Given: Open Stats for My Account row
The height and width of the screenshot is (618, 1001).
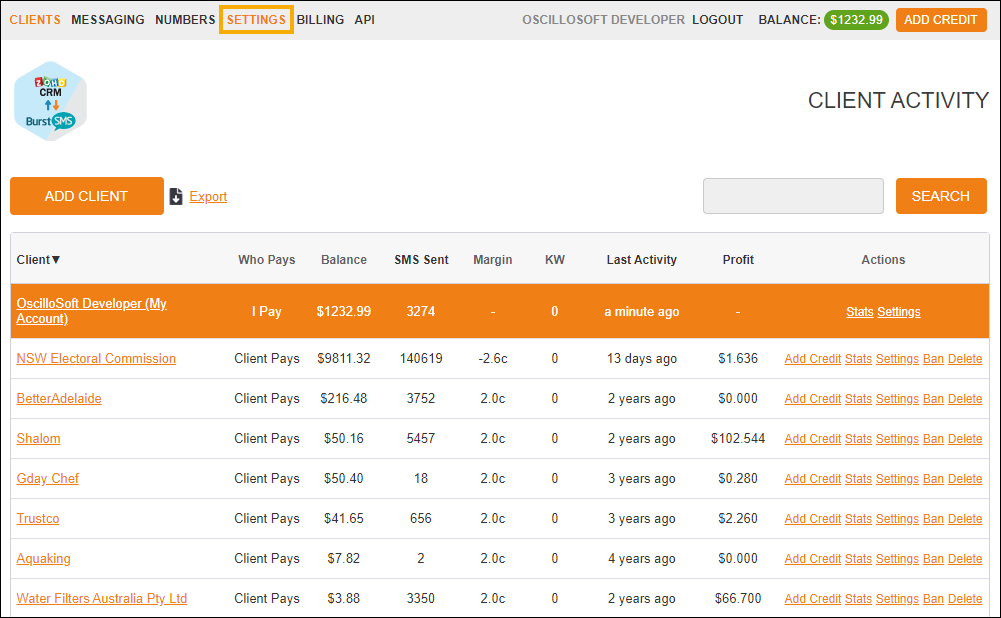Looking at the screenshot, I should click(859, 312).
